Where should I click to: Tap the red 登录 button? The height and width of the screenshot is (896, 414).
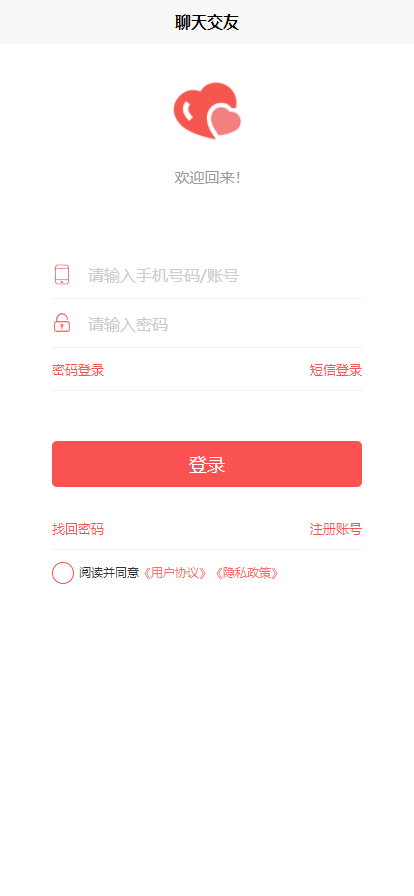(207, 464)
